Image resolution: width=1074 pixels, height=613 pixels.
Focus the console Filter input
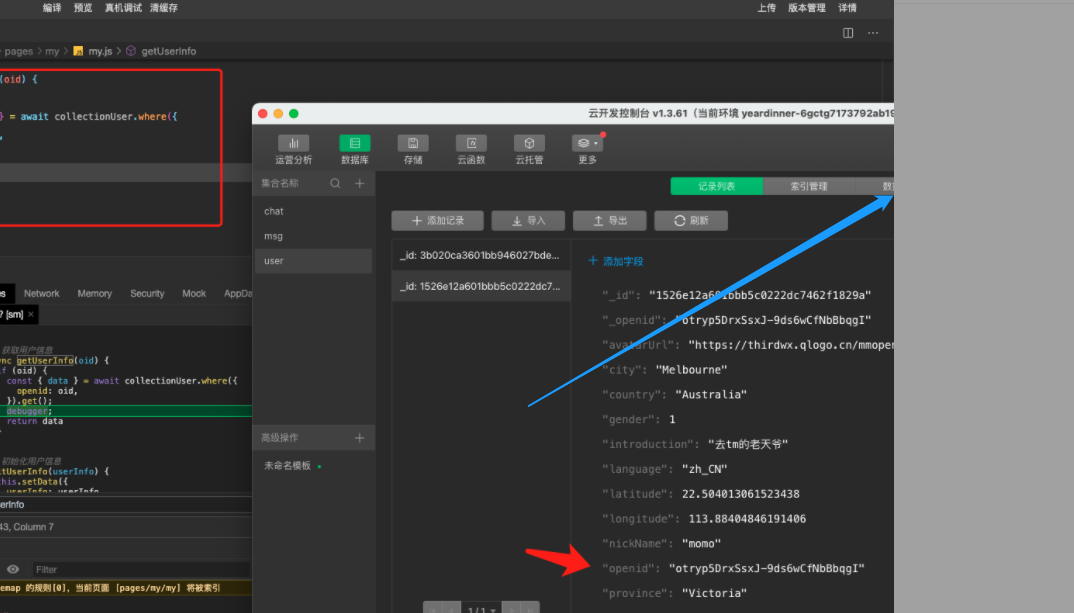pos(140,569)
